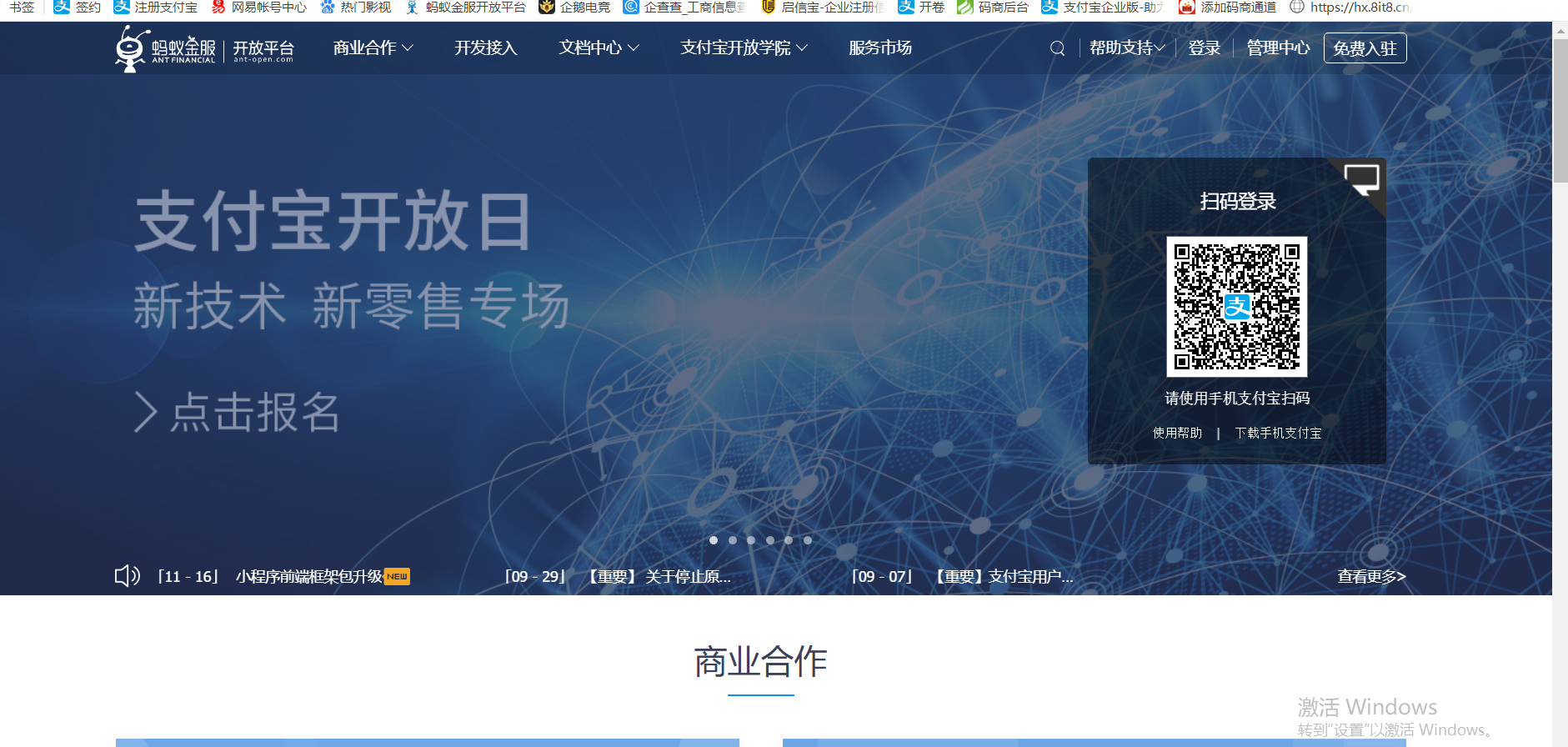Open the 09-29 关于停止原 announcement
The height and width of the screenshot is (747, 1568).
[618, 576]
